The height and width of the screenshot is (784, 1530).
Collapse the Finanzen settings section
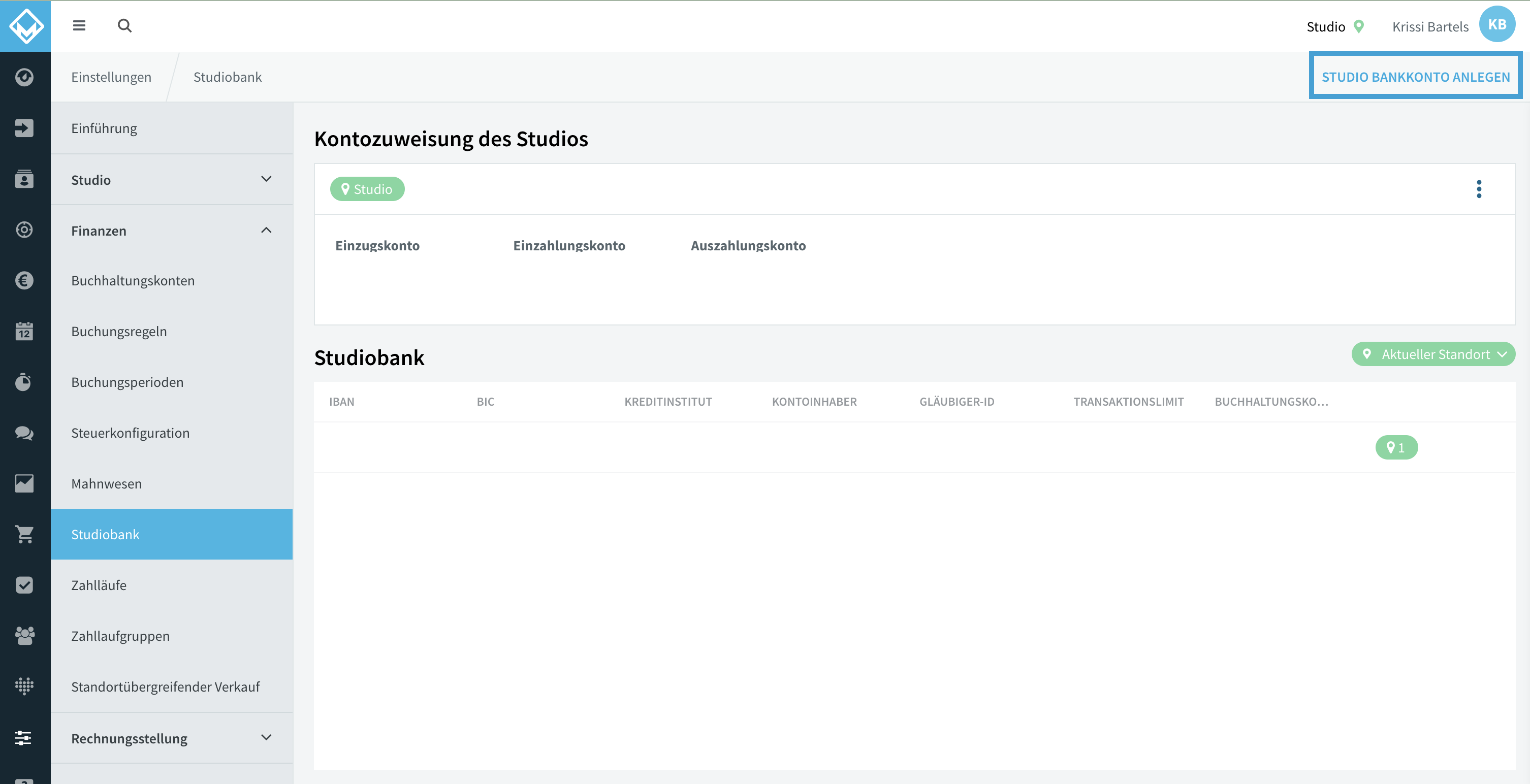click(172, 231)
